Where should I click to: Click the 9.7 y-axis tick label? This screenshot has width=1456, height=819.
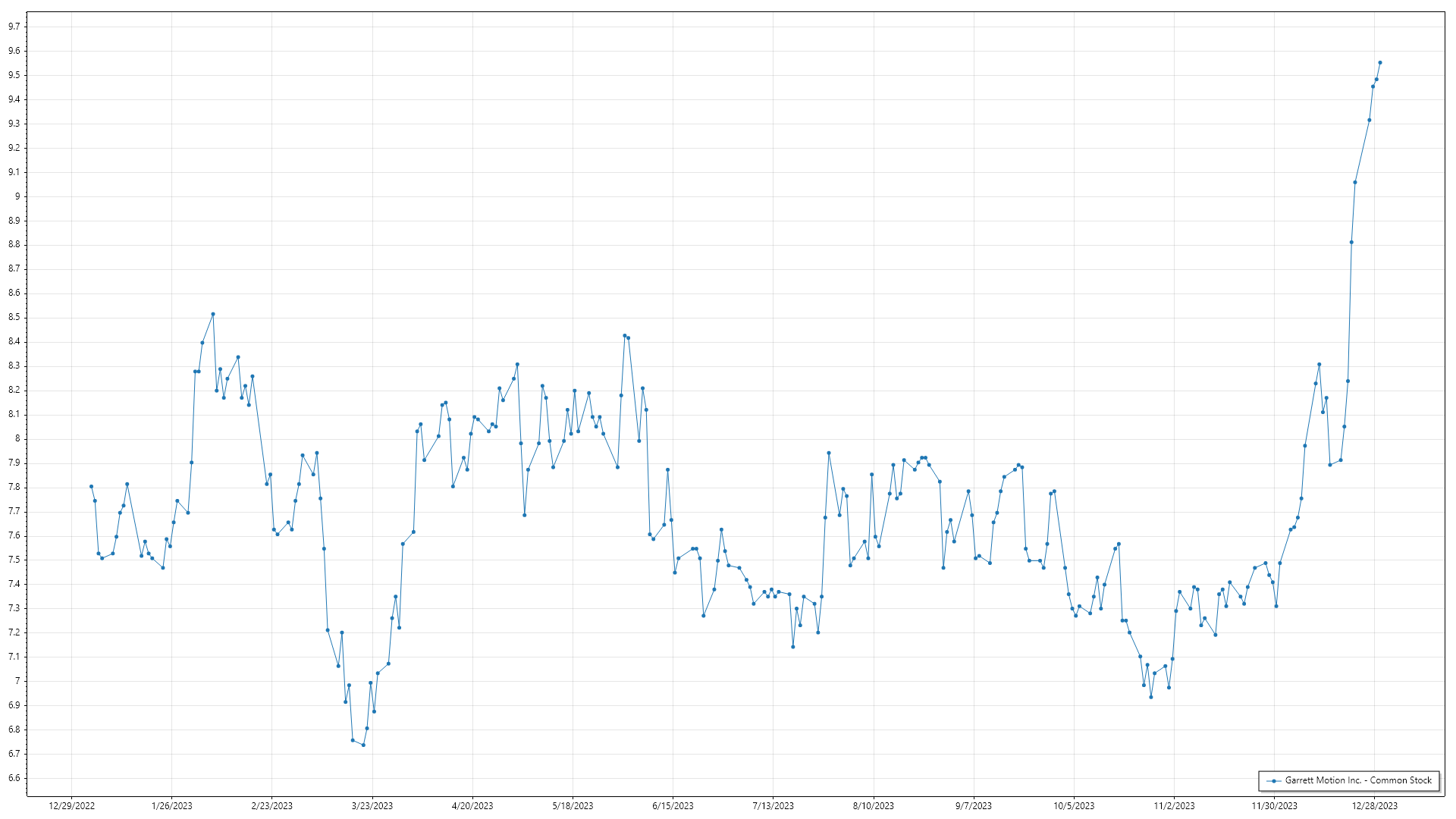pyautogui.click(x=14, y=27)
